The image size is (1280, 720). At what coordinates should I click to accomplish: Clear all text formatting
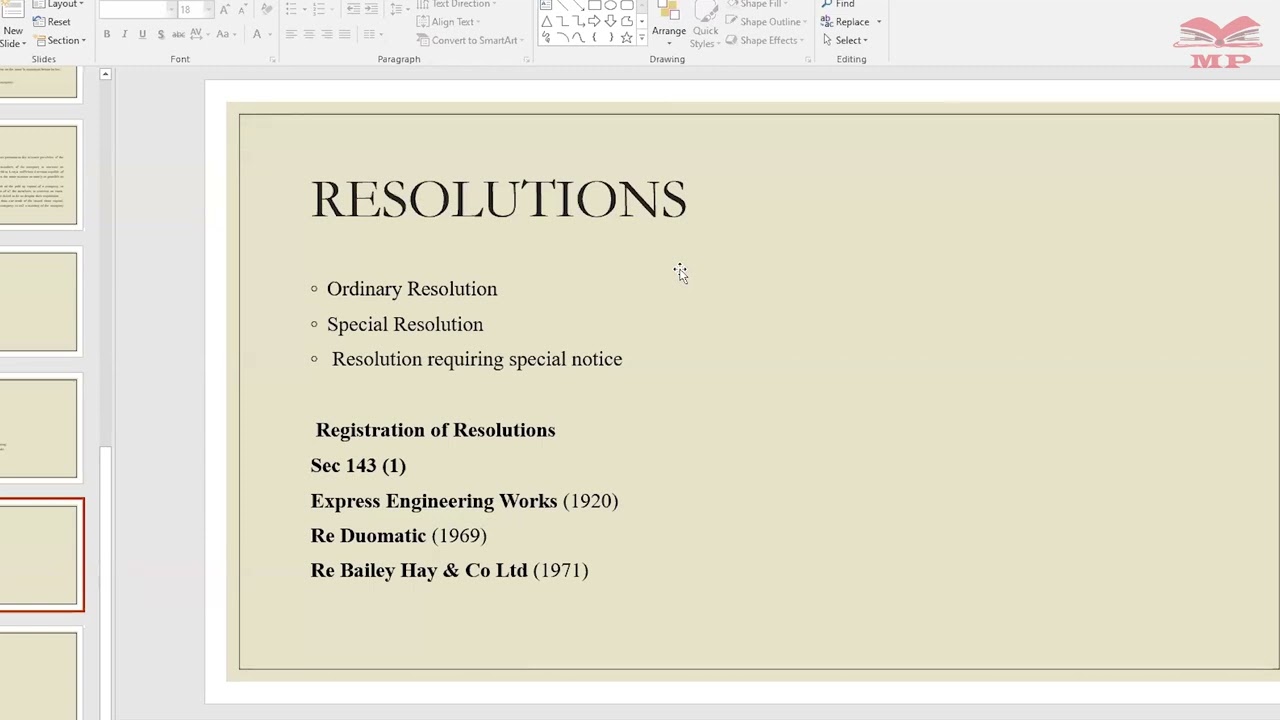click(x=267, y=9)
